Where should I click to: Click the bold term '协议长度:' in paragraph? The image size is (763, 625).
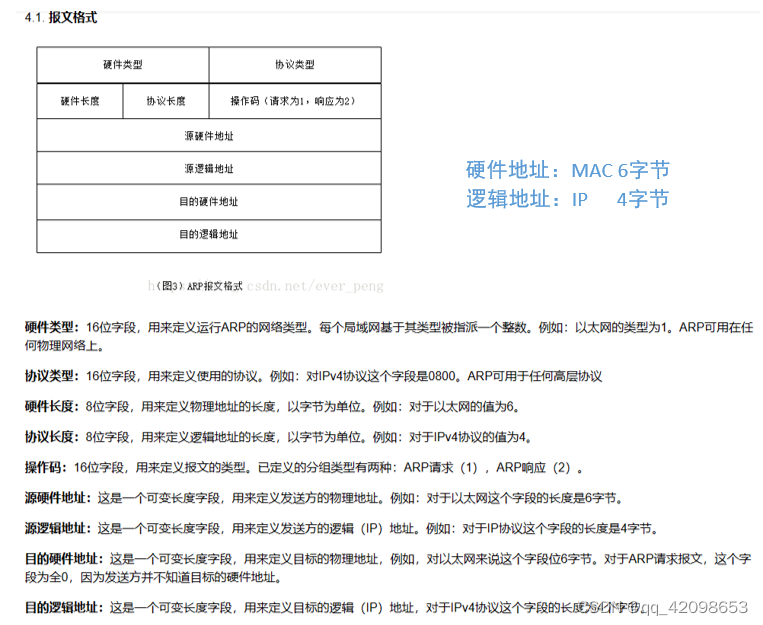point(52,437)
